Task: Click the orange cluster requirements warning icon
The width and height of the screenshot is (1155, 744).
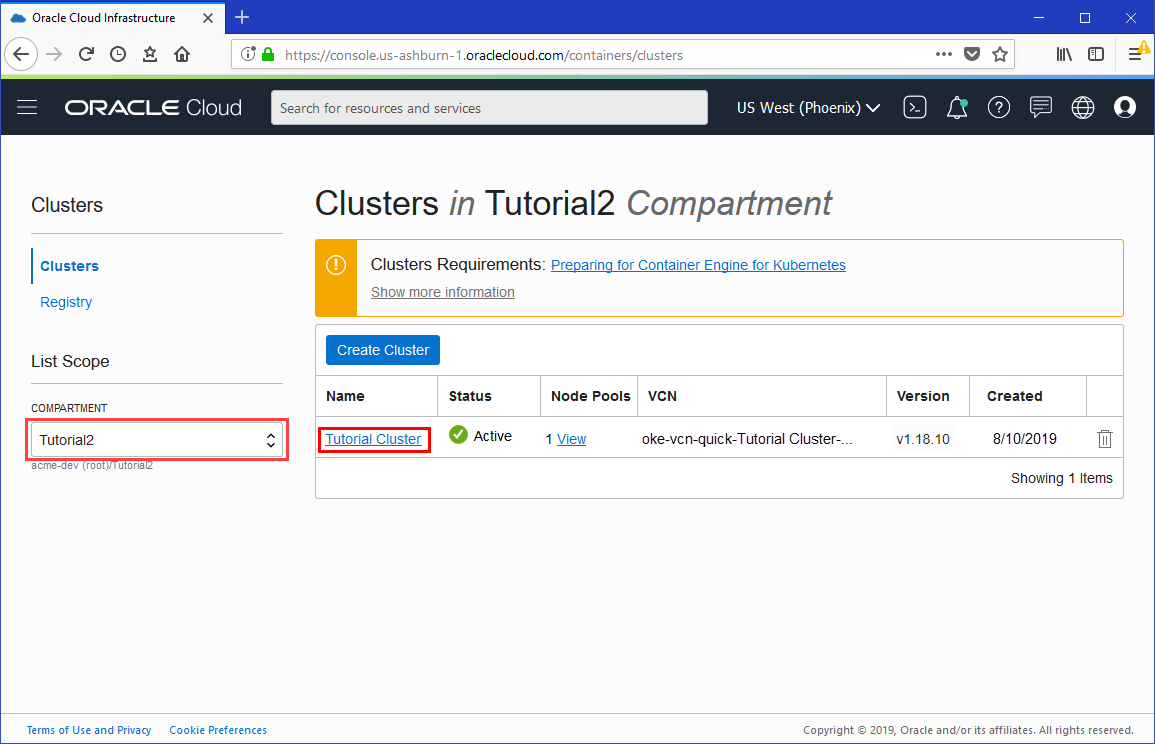Action: point(336,265)
